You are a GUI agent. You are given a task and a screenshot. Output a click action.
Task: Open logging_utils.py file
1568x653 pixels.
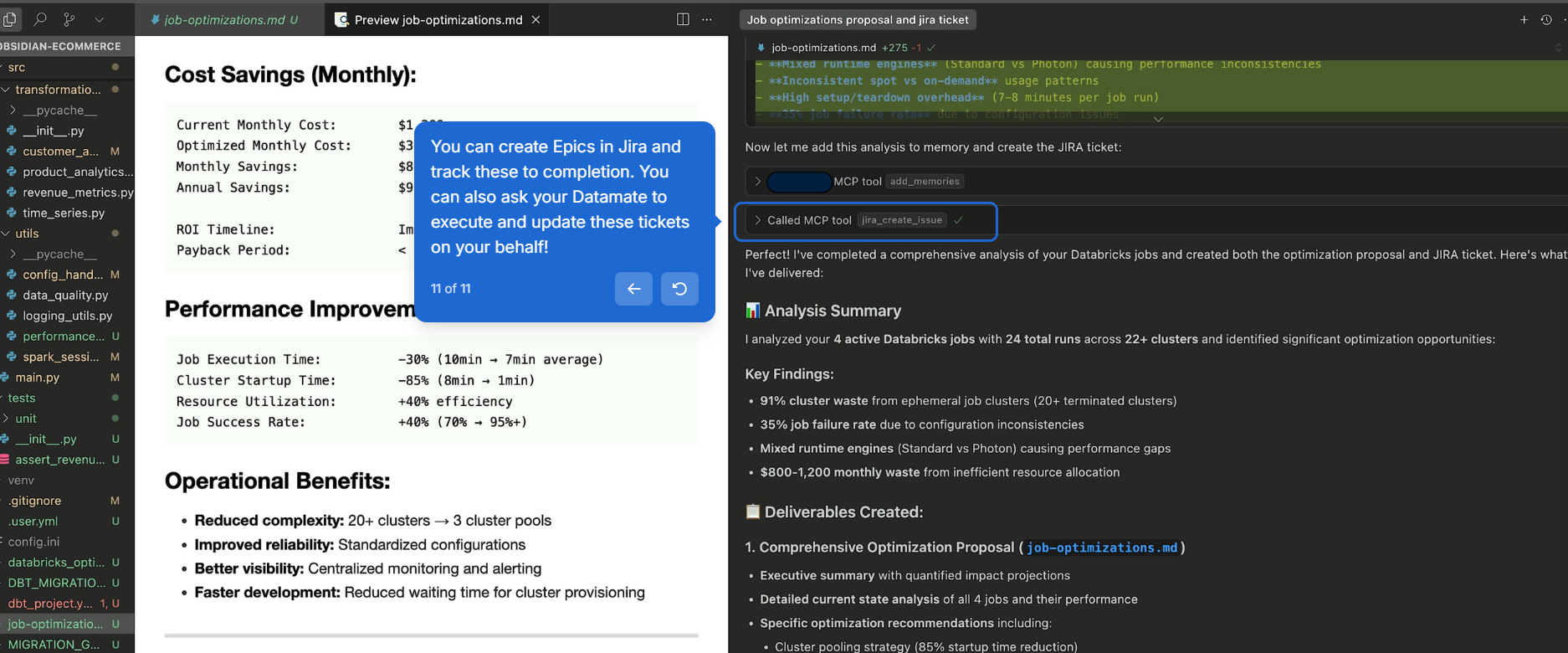[x=67, y=316]
